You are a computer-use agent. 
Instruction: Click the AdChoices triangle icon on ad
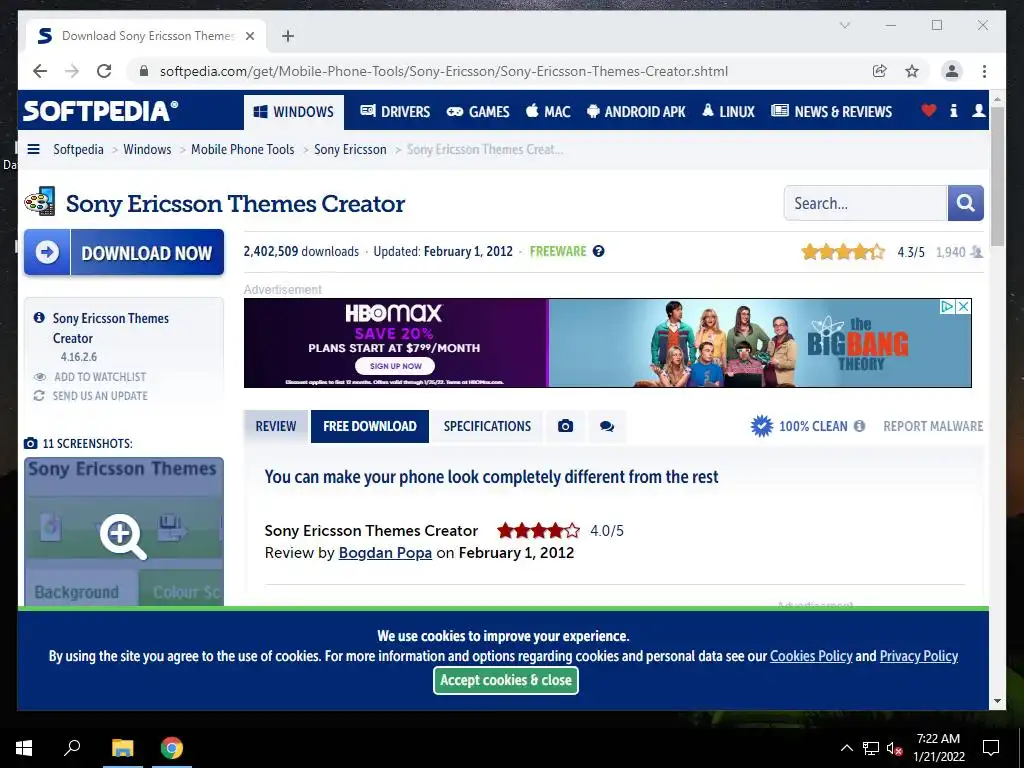coord(947,306)
